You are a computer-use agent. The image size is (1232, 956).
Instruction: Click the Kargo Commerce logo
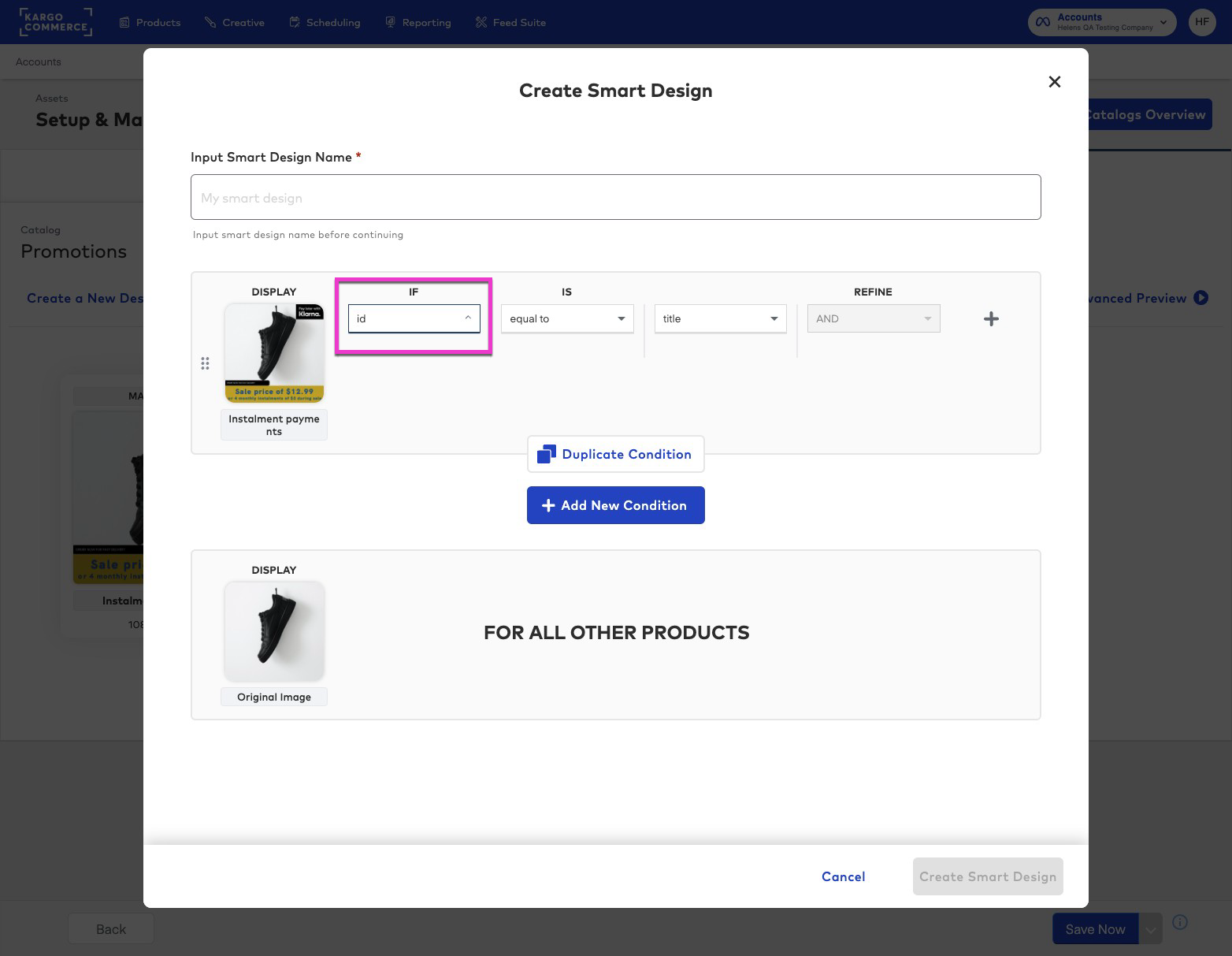[56, 21]
